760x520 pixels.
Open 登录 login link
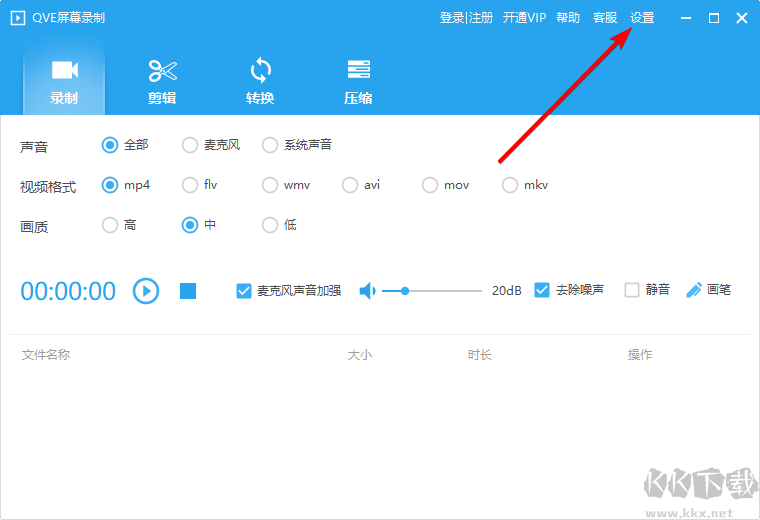coord(452,18)
